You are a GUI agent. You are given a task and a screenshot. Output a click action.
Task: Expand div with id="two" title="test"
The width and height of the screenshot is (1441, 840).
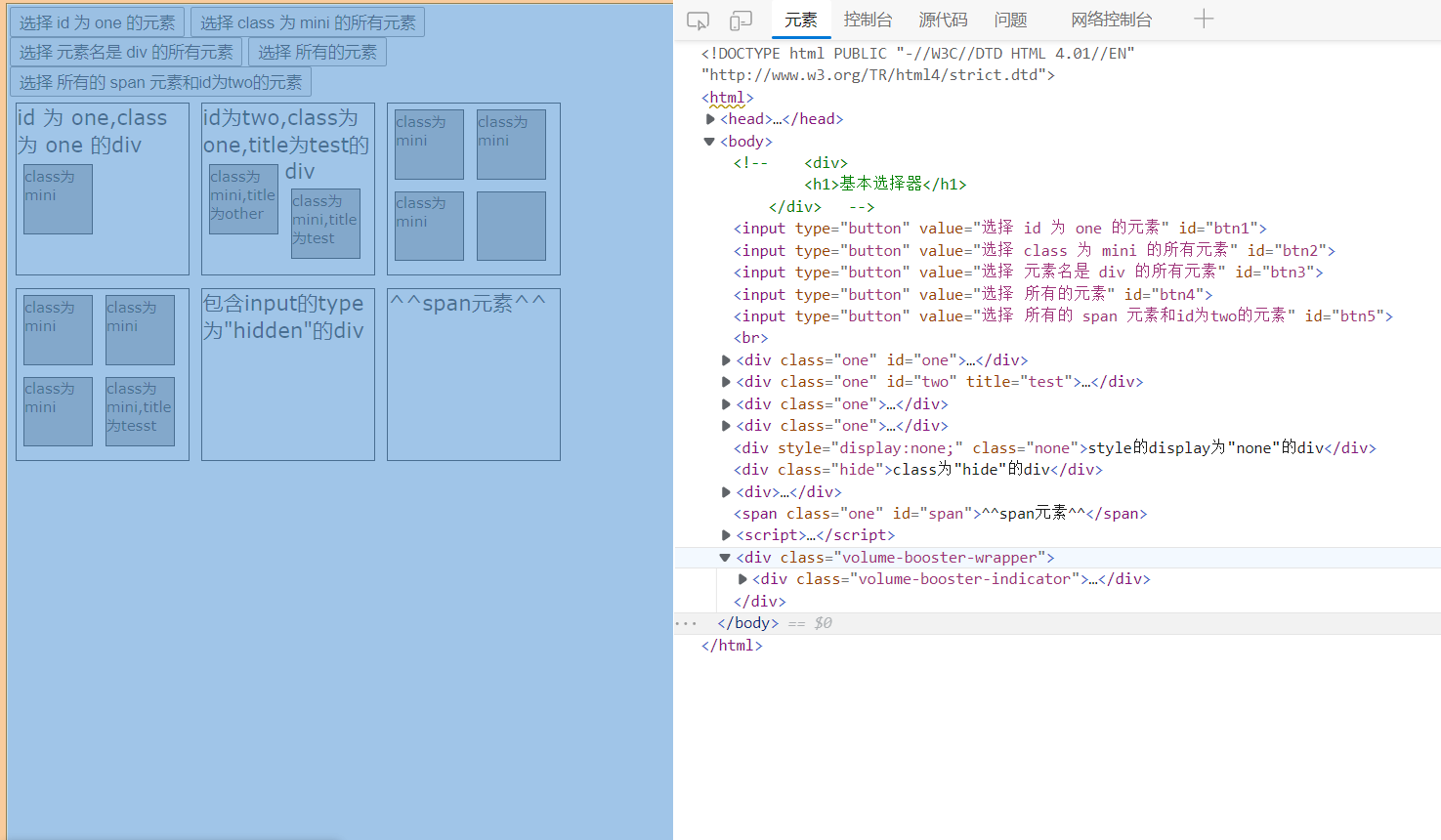(726, 382)
